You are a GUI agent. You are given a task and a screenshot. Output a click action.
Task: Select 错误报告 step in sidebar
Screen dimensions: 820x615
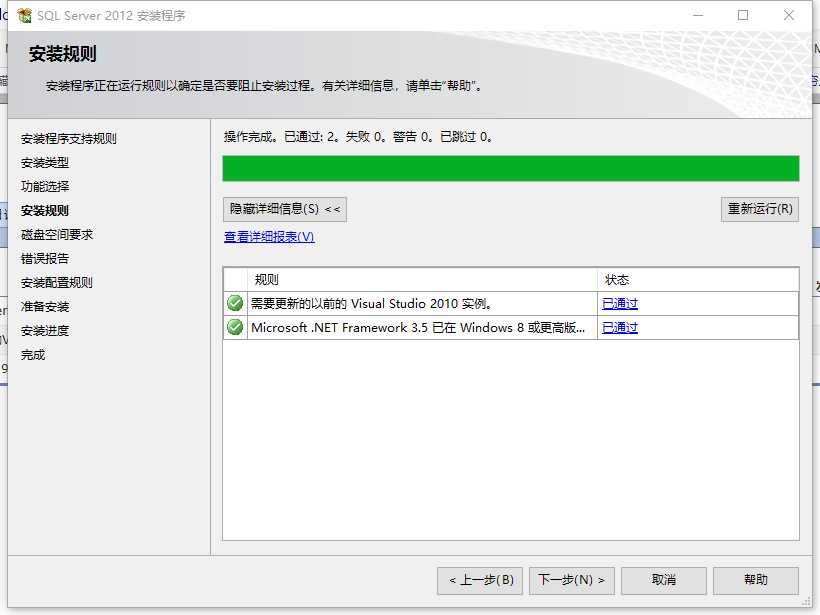(45, 259)
